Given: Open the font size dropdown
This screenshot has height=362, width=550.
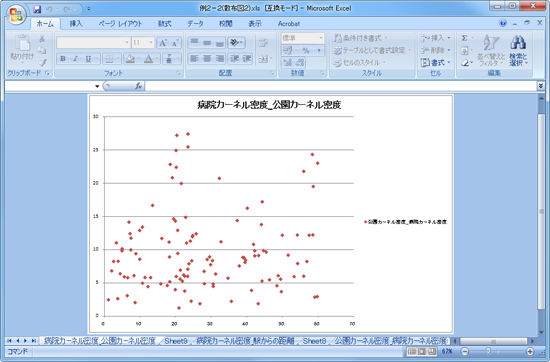Looking at the screenshot, I should pos(151,43).
